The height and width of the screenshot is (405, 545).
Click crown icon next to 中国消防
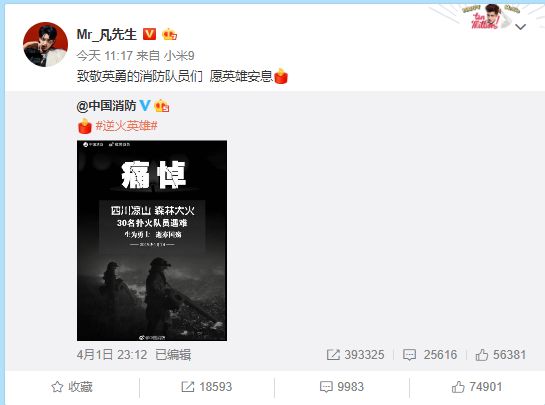click(x=162, y=106)
